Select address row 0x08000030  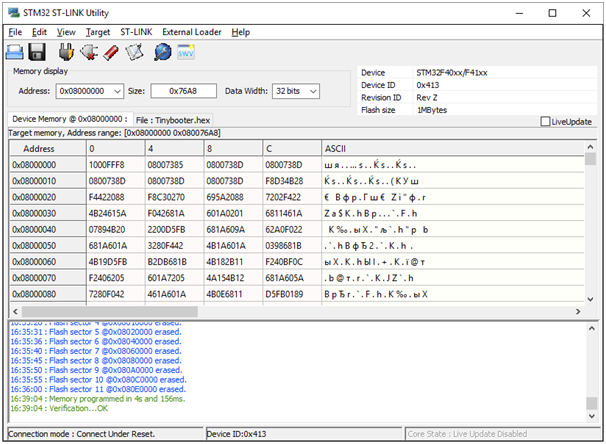click(48, 214)
